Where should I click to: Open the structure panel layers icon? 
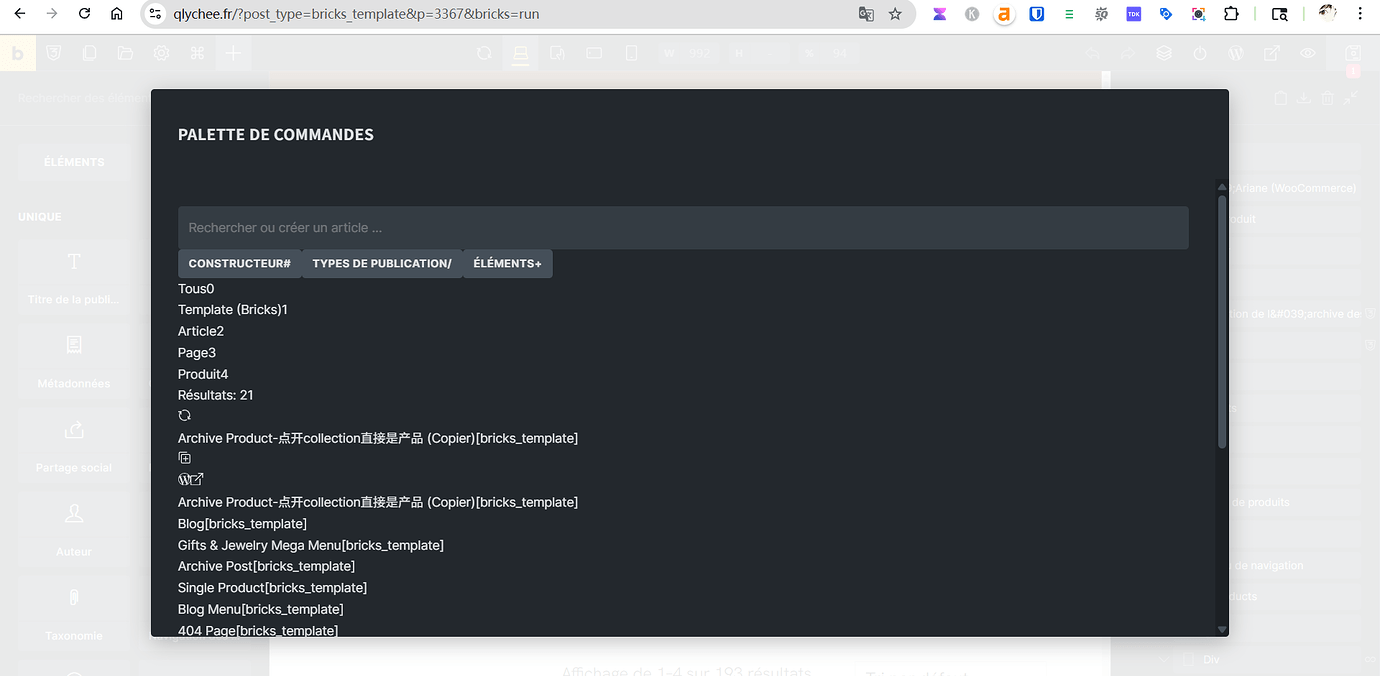[x=1164, y=53]
